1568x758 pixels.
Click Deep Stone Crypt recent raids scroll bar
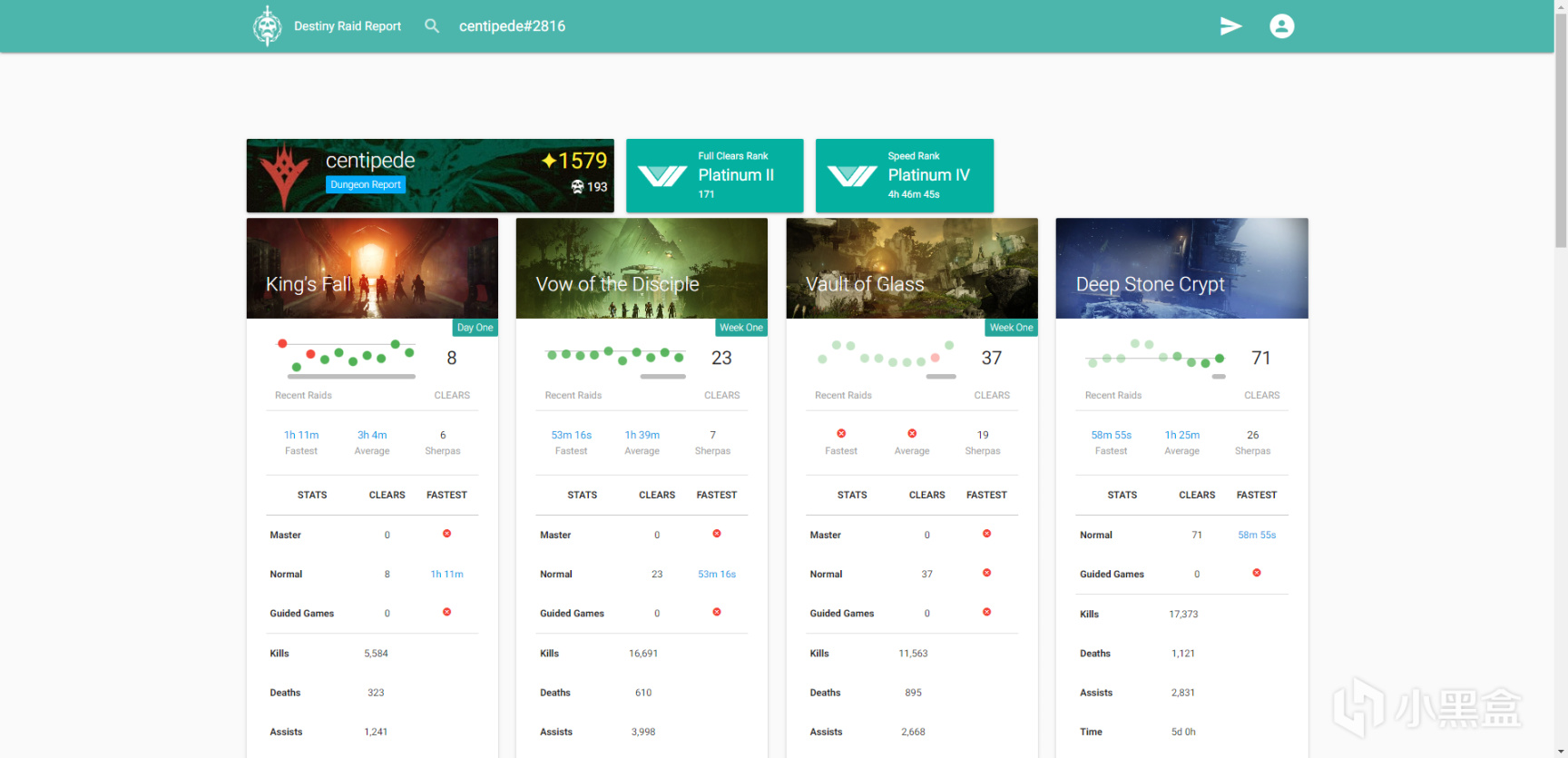coord(1219,376)
